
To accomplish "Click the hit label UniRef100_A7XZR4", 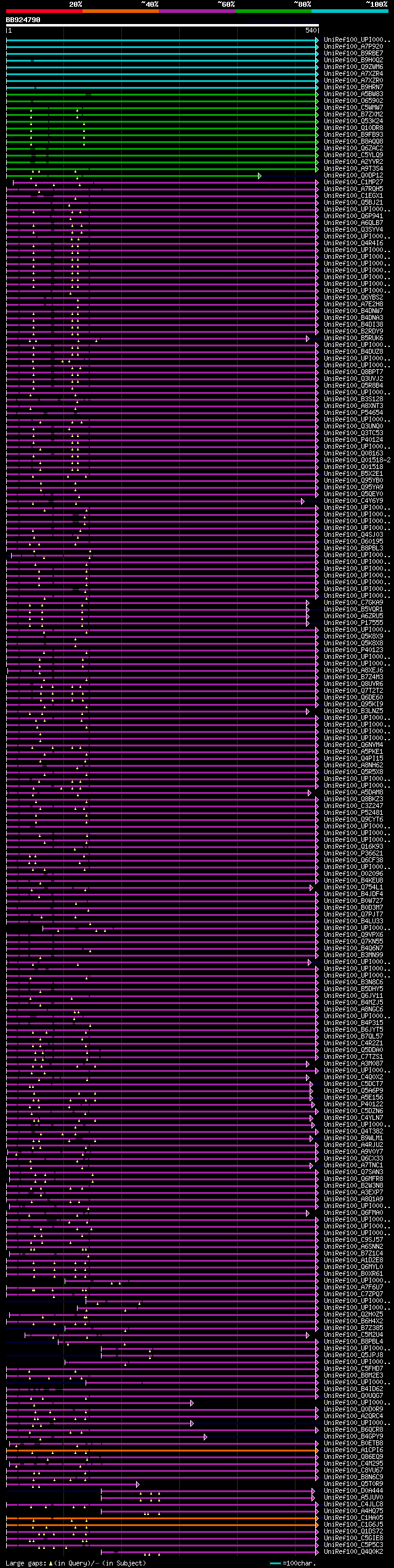I will pos(353,74).
